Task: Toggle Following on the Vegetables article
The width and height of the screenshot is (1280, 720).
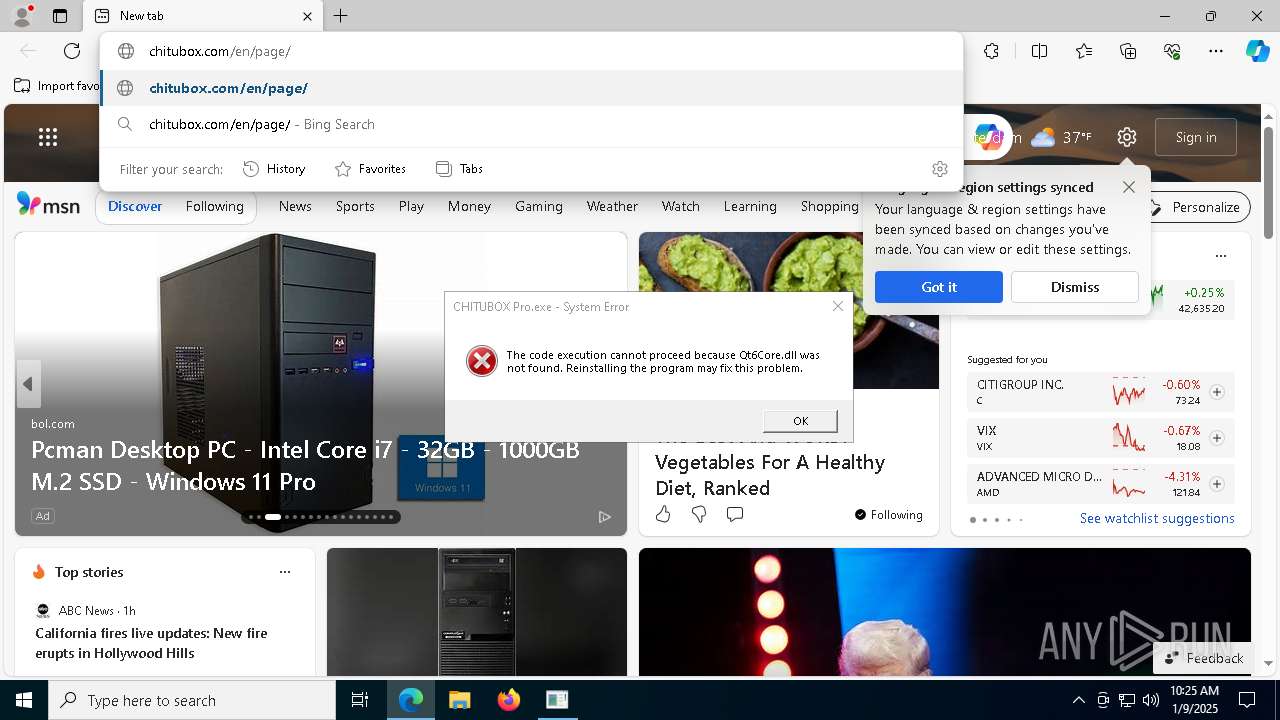Action: click(x=888, y=514)
